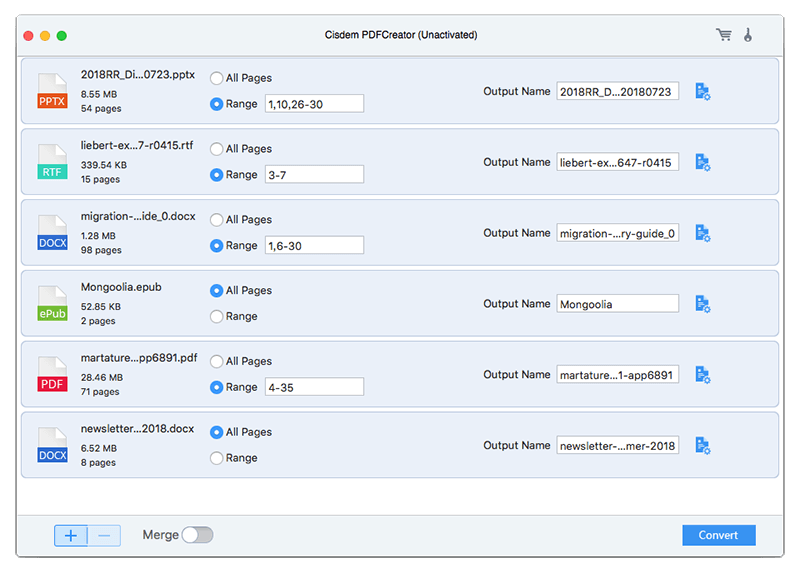Click the 28.46 MB file size text
Screen dimensions: 800x574
[102, 378]
